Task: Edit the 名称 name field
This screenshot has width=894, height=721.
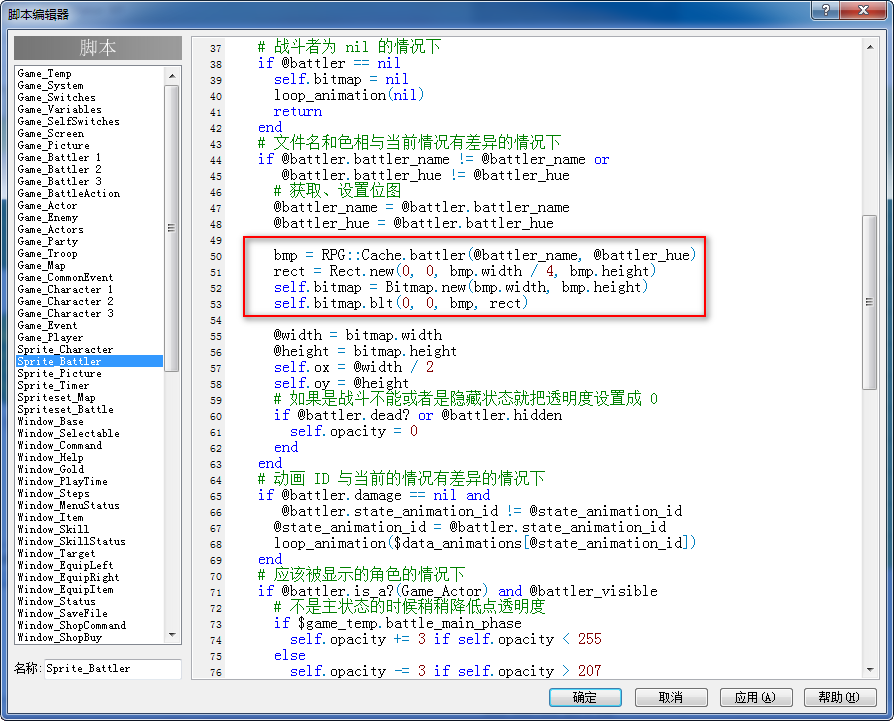Action: click(x=113, y=669)
